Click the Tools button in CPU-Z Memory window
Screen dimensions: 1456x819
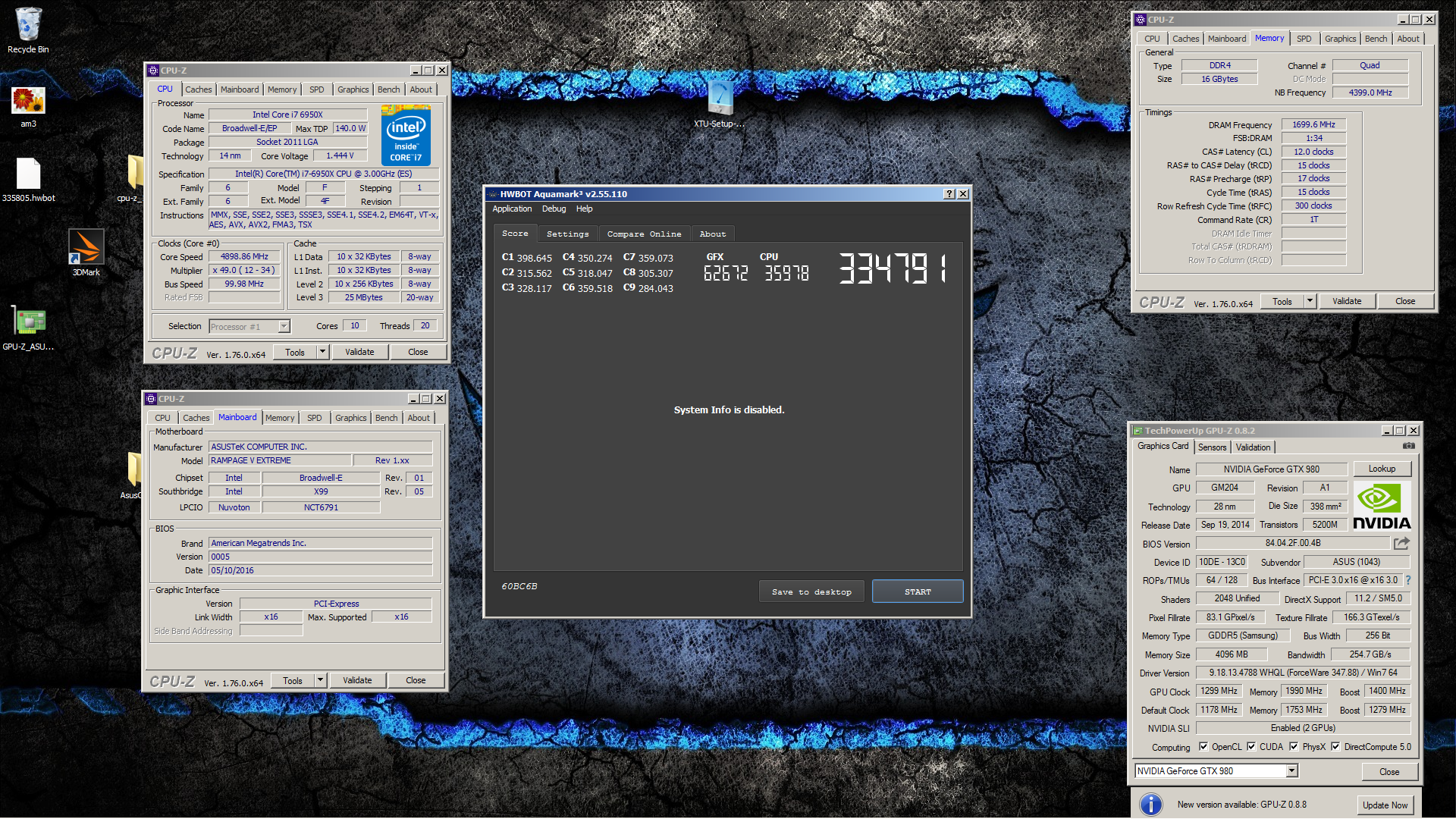[x=1282, y=302]
